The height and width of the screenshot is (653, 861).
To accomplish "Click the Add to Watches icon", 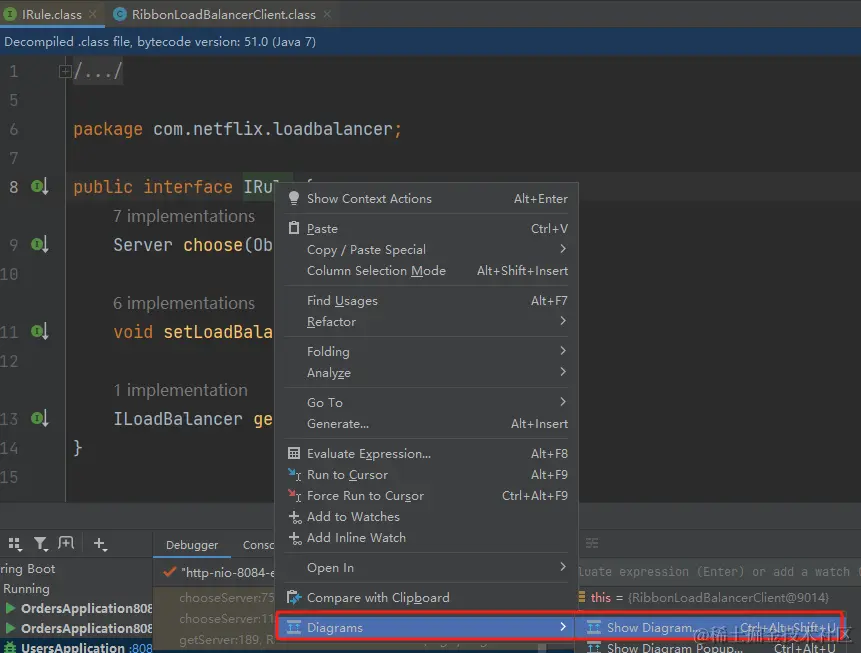I will [x=295, y=517].
